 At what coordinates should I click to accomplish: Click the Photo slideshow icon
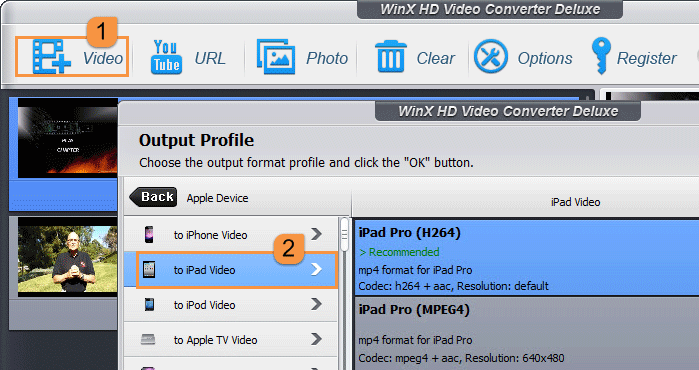coord(276,57)
